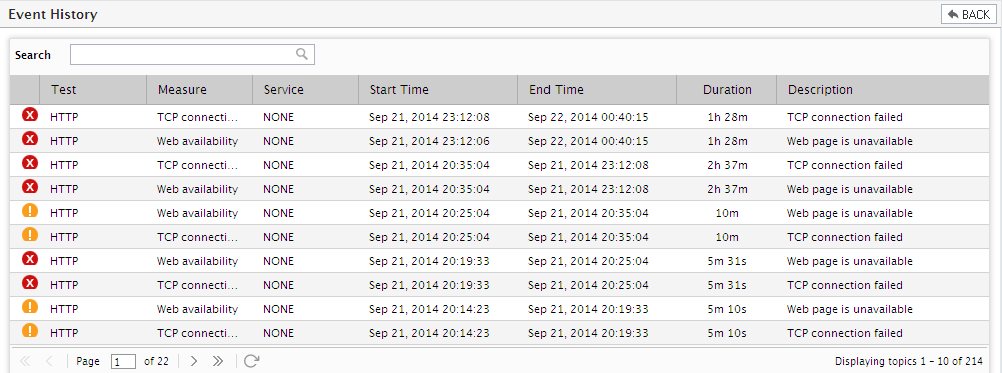This screenshot has width=1002, height=373.
Task: Click warning icon of 20:14:23 TCP connection row
Action: point(30,331)
